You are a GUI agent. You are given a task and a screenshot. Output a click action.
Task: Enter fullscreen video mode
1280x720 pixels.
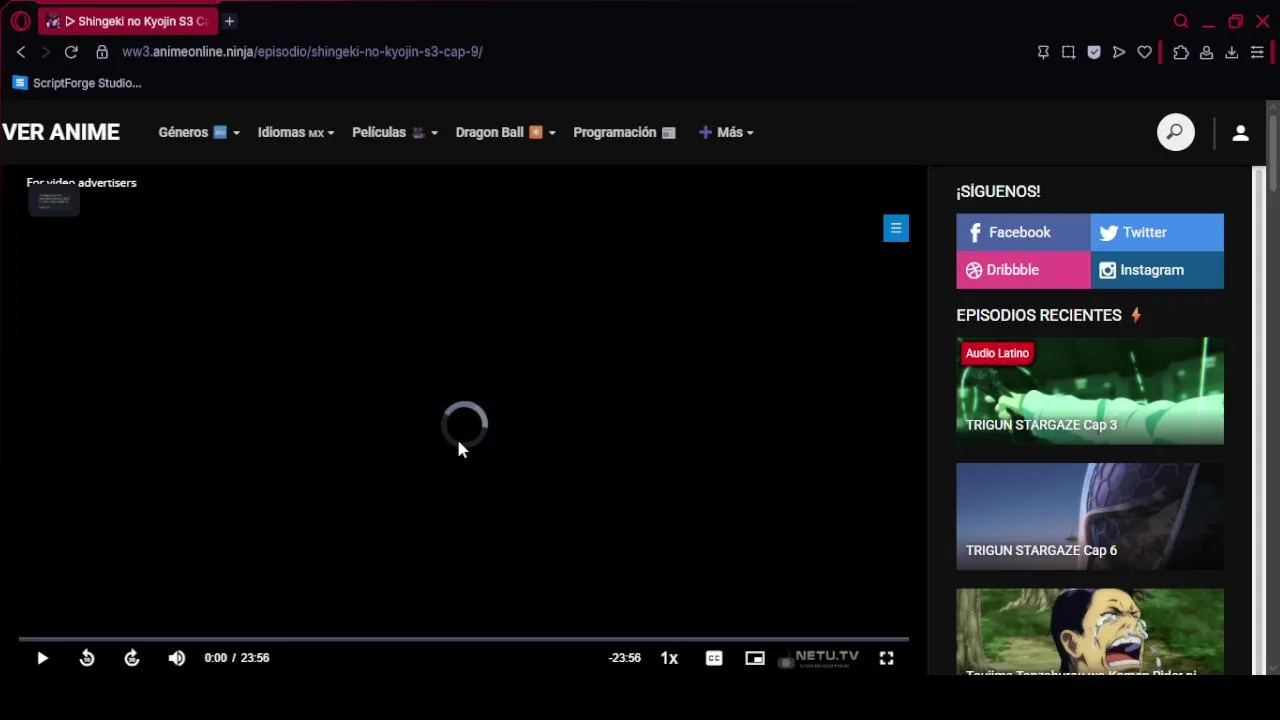tap(886, 658)
